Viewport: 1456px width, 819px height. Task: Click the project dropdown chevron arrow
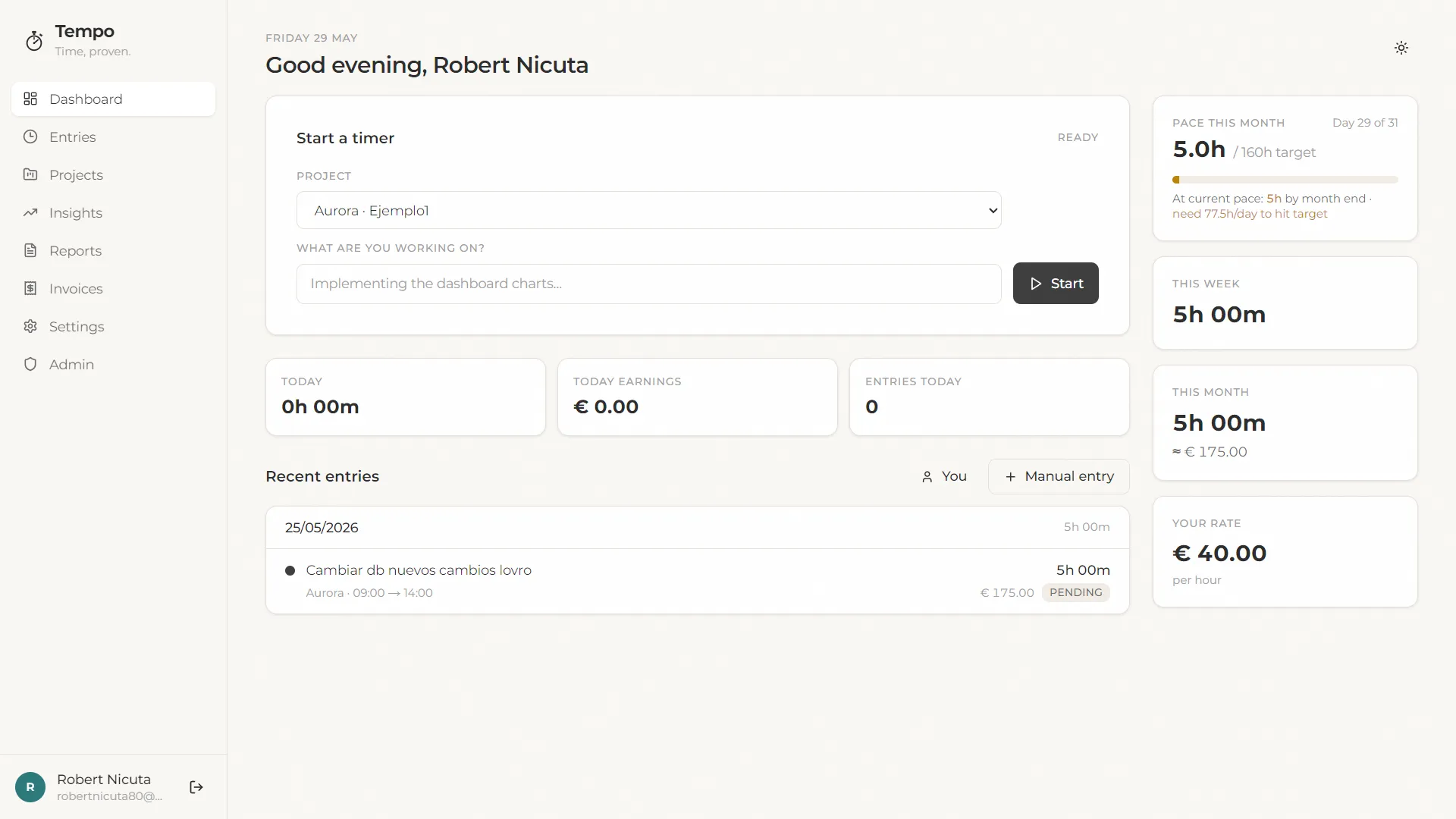(x=993, y=211)
